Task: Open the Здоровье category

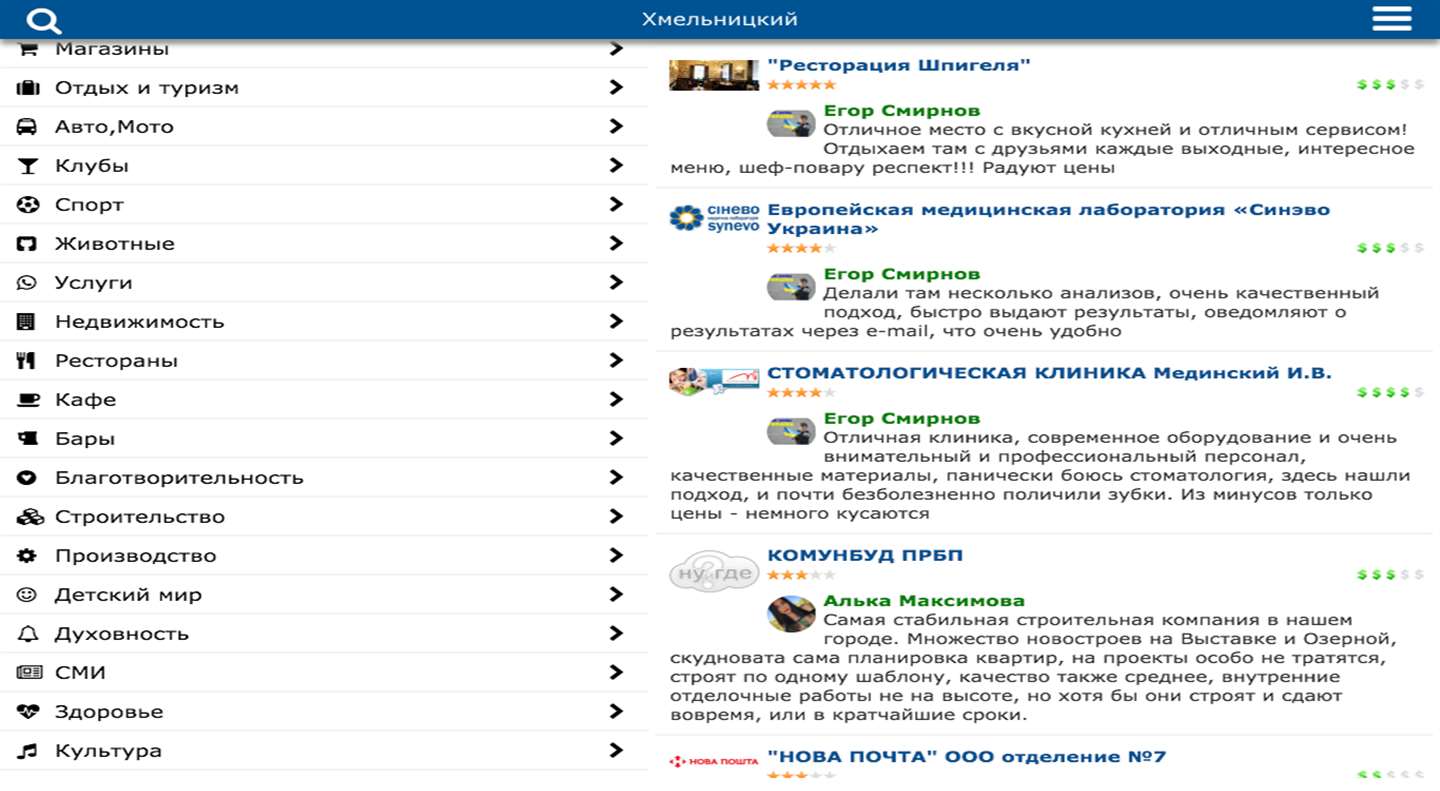Action: point(324,712)
